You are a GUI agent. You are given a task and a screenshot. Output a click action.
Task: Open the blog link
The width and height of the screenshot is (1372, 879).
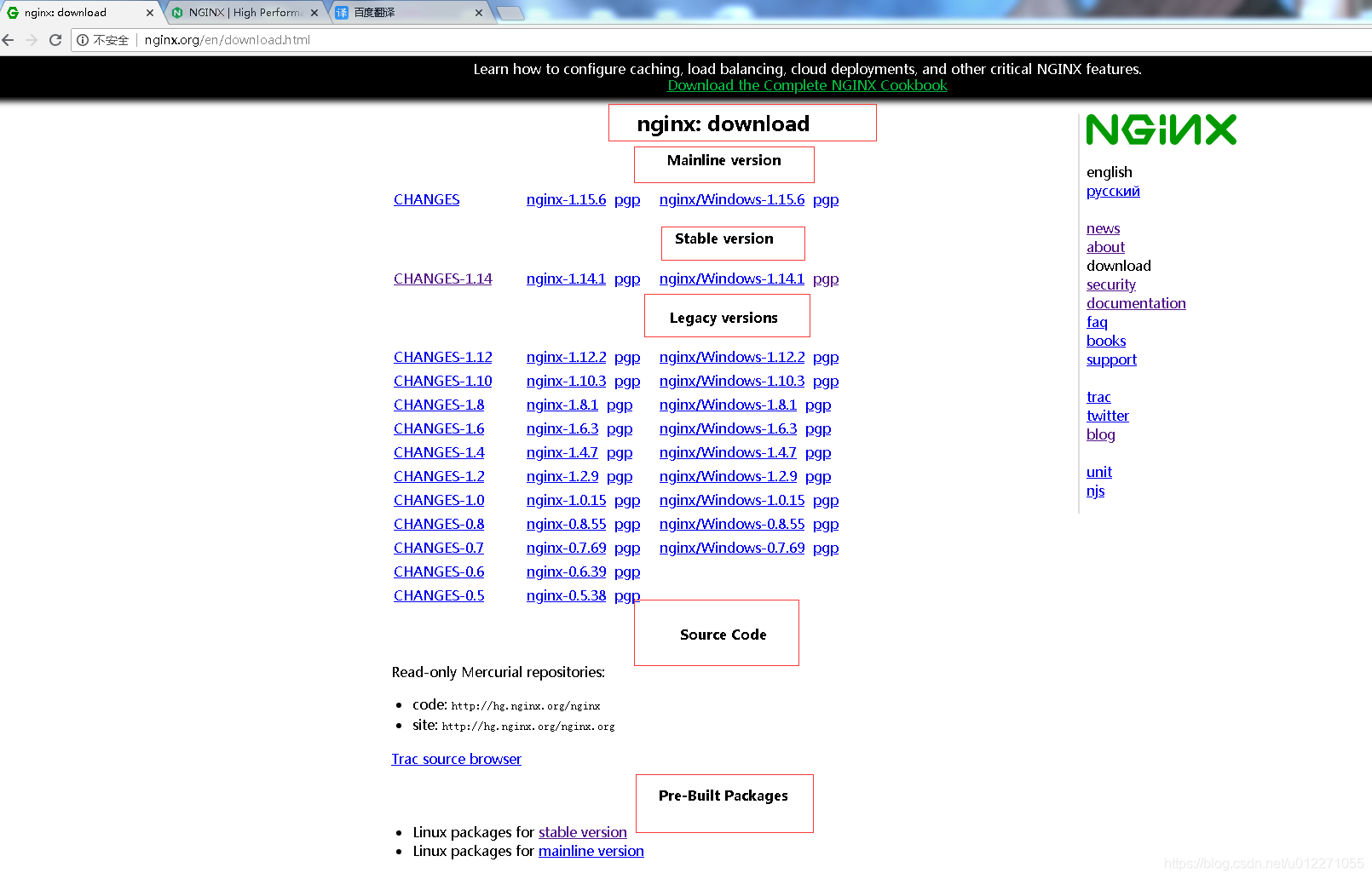point(1101,434)
